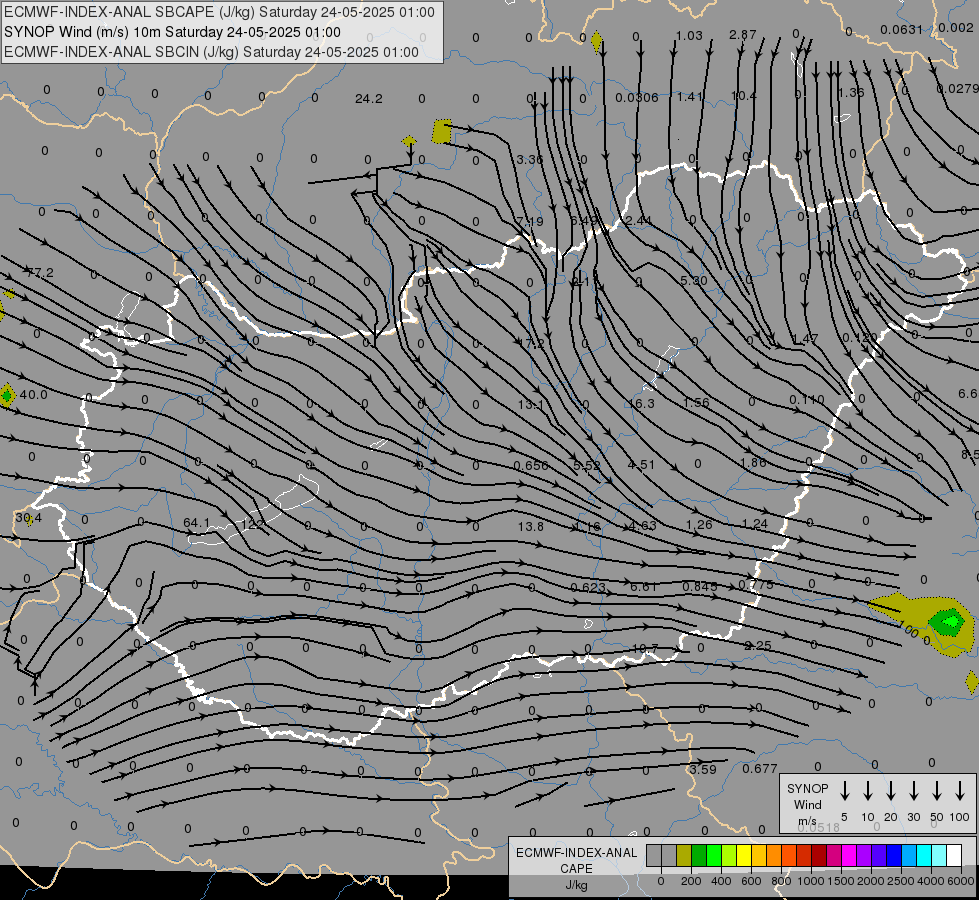Click the 30.4 value on the map
Screen dimensions: 979x900
(x=28, y=518)
